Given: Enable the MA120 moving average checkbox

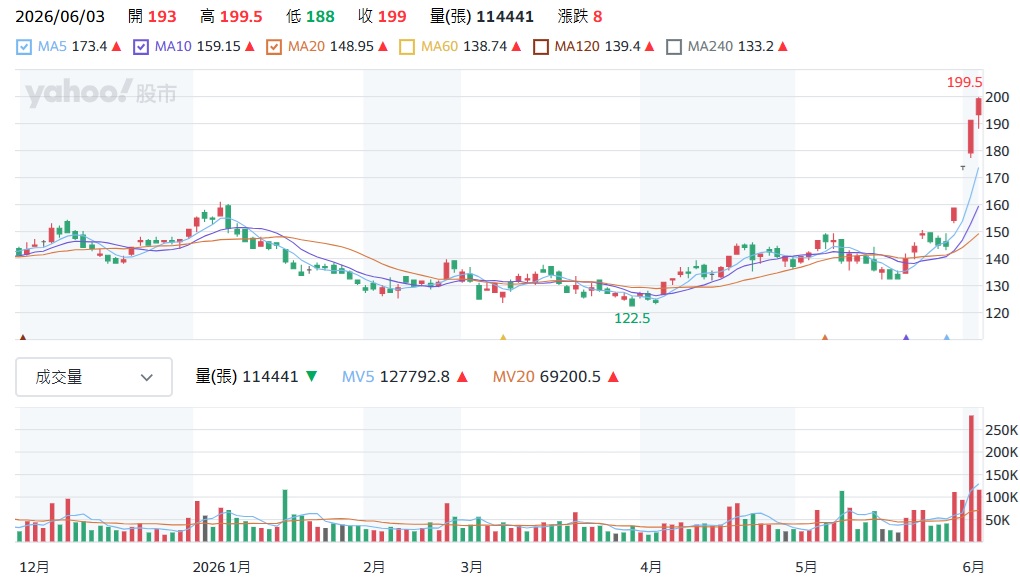Looking at the screenshot, I should 541,47.
